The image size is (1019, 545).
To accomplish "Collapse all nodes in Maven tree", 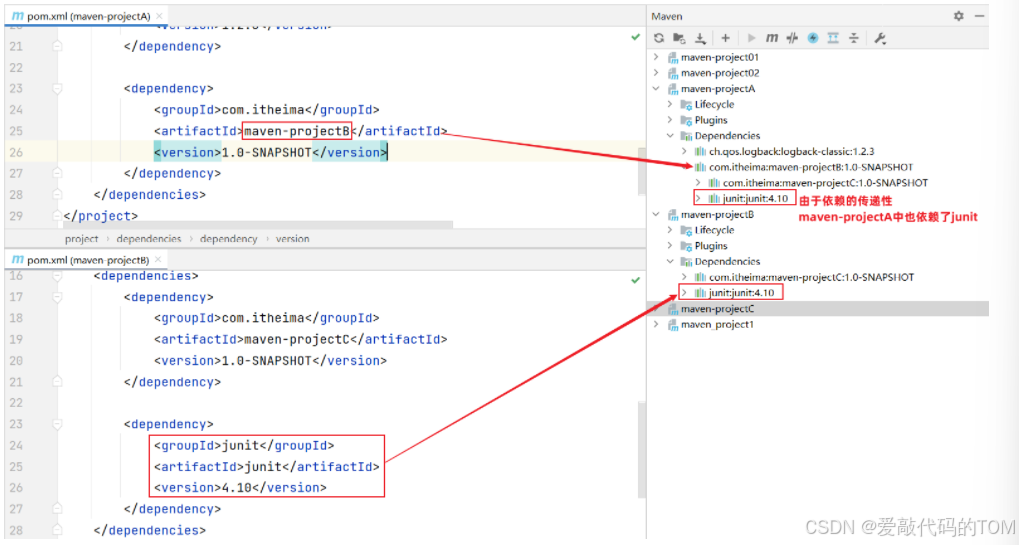I will pyautogui.click(x=854, y=38).
